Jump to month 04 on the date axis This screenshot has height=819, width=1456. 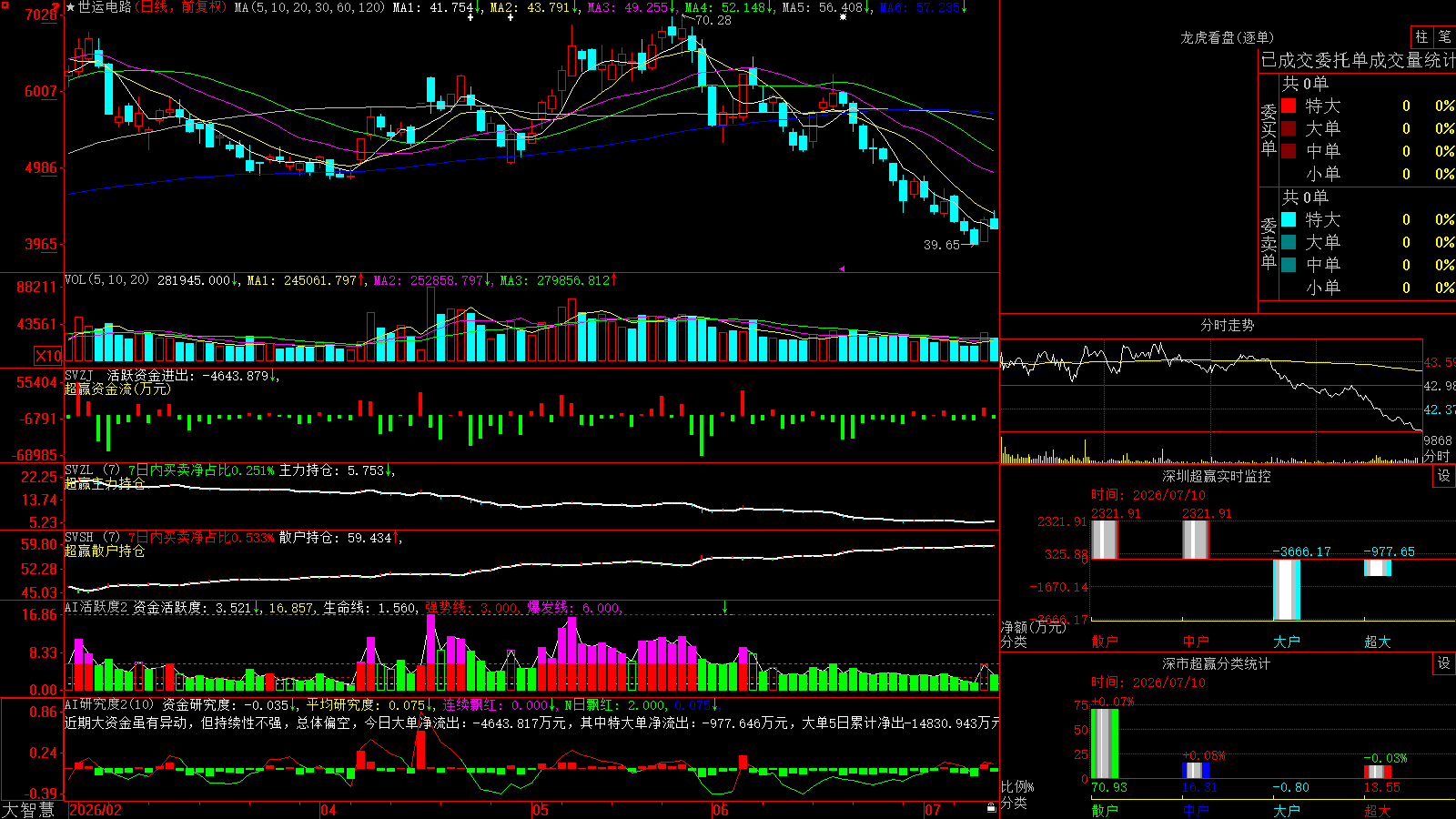click(x=329, y=810)
